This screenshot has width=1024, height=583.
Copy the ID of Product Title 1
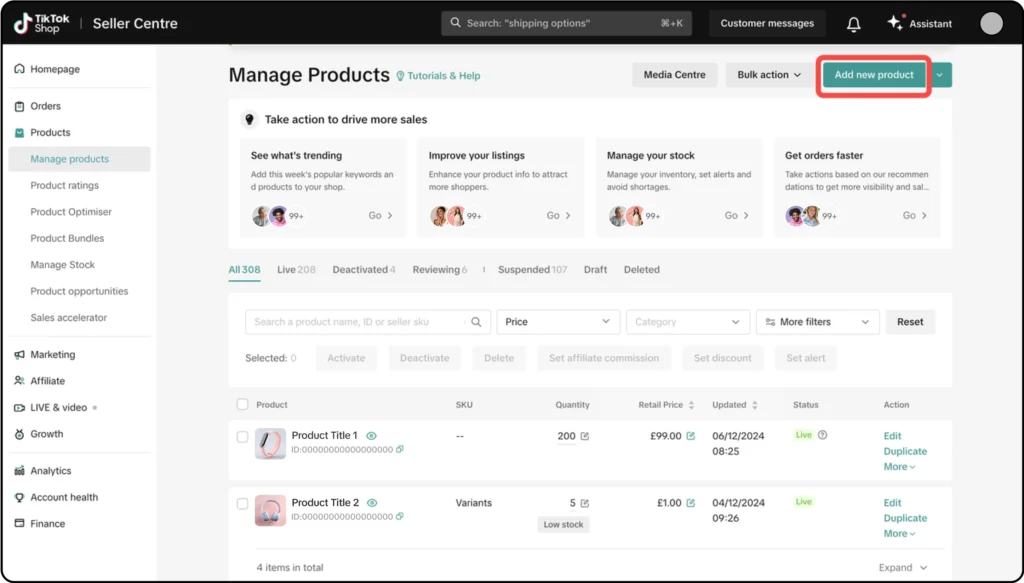click(400, 450)
